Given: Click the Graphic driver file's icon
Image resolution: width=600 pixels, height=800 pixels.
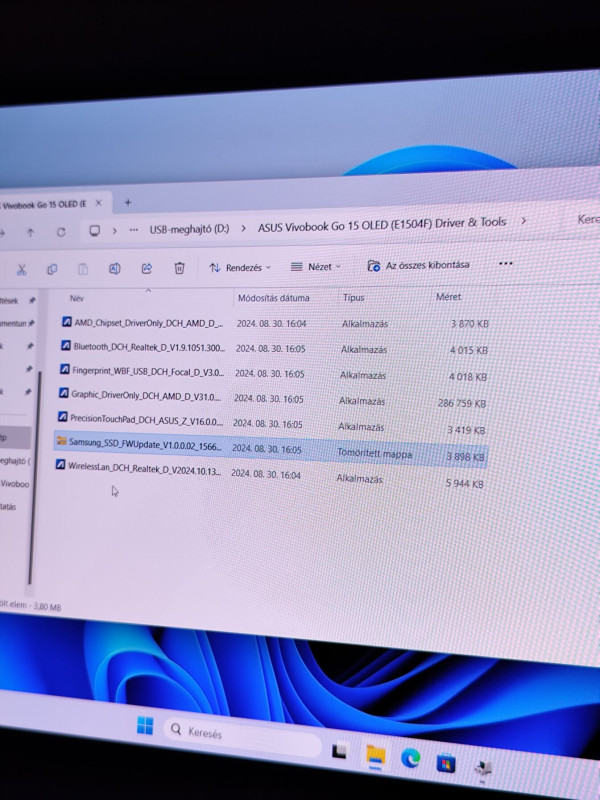Looking at the screenshot, I should click(63, 393).
